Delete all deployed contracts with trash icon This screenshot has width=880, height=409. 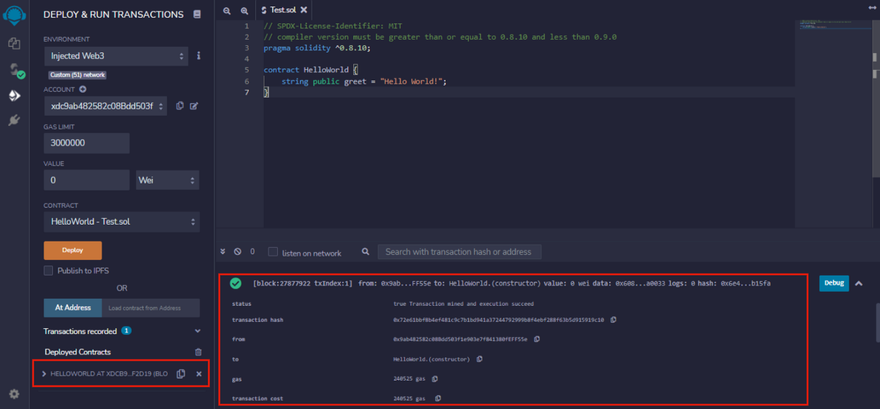pyautogui.click(x=198, y=352)
